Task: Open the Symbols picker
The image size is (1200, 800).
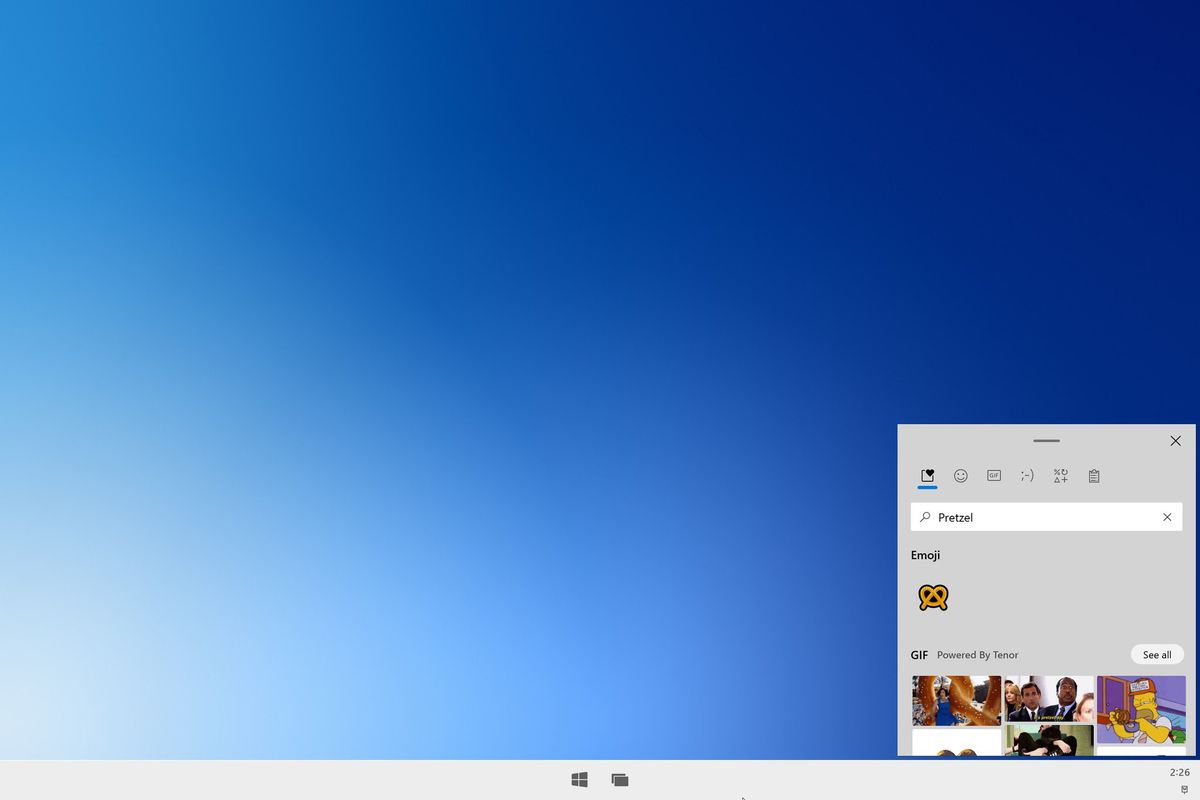Action: [x=1060, y=476]
